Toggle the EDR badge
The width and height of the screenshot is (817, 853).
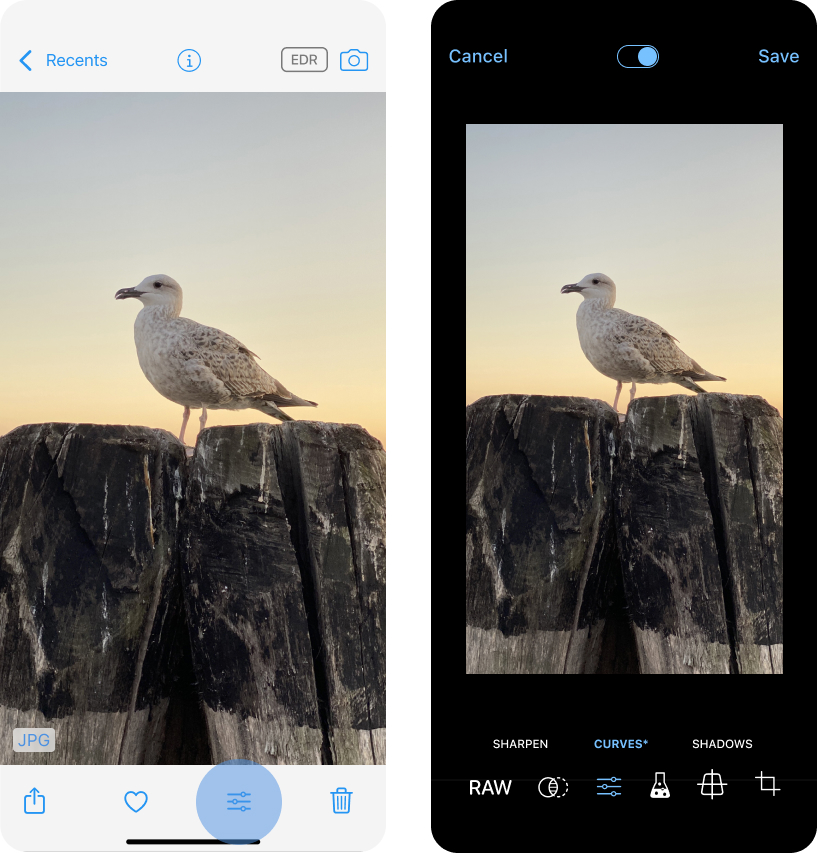[304, 60]
